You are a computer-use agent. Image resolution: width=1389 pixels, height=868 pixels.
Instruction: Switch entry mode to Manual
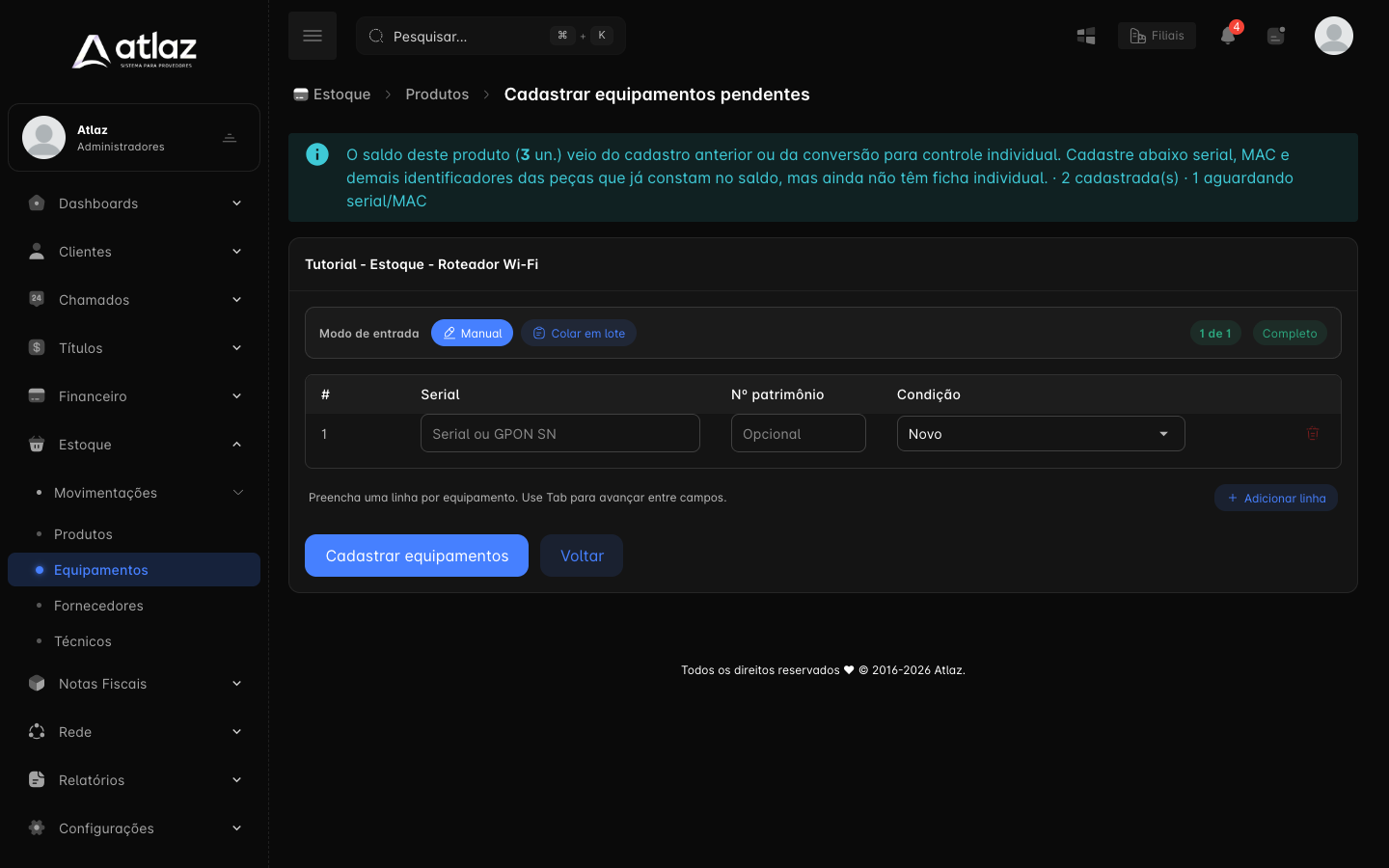(x=472, y=333)
